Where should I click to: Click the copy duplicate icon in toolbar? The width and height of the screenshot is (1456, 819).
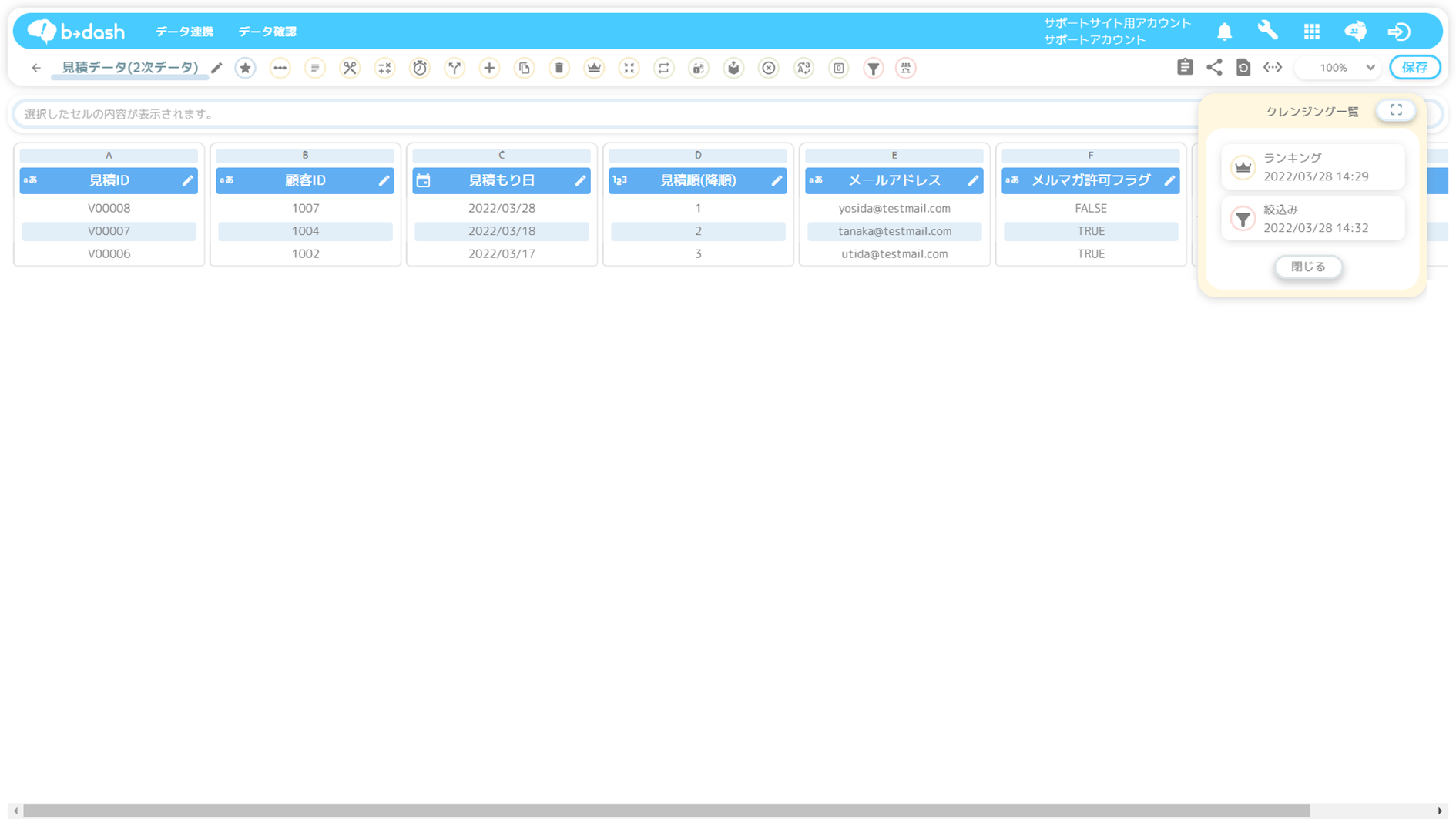point(525,68)
